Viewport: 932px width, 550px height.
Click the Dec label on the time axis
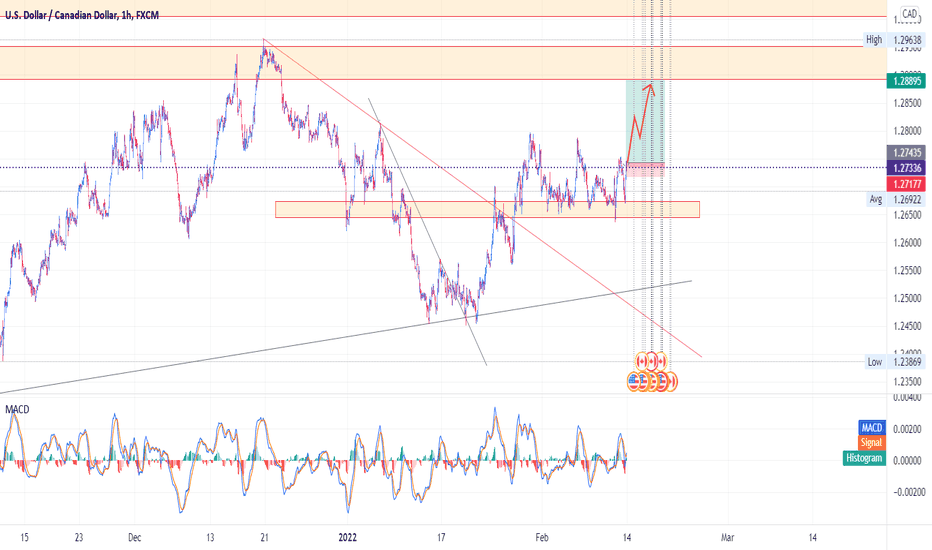coord(135,538)
